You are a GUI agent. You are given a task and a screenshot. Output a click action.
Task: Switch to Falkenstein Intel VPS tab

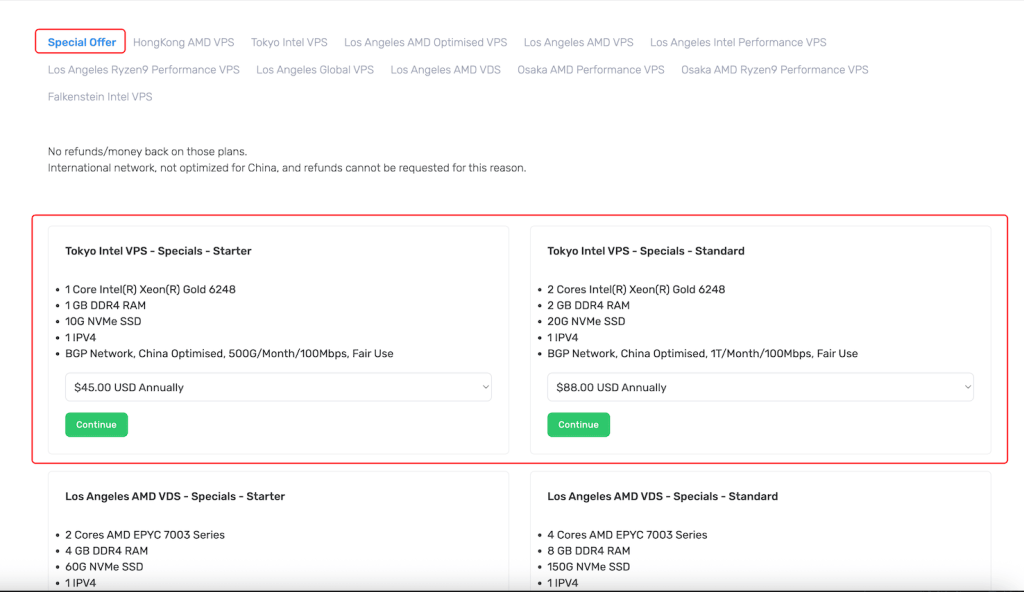pyautogui.click(x=100, y=97)
